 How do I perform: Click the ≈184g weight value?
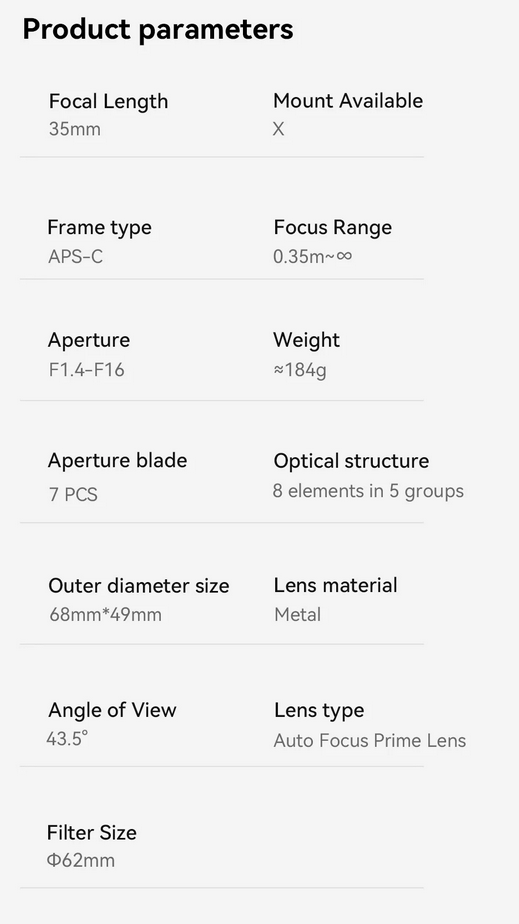(300, 371)
